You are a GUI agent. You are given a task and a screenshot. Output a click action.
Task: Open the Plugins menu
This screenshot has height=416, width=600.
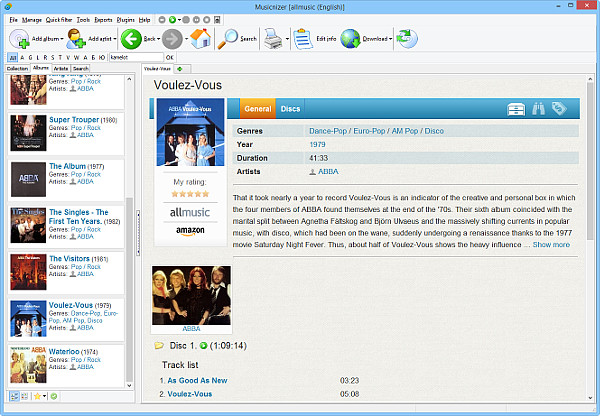tap(126, 20)
